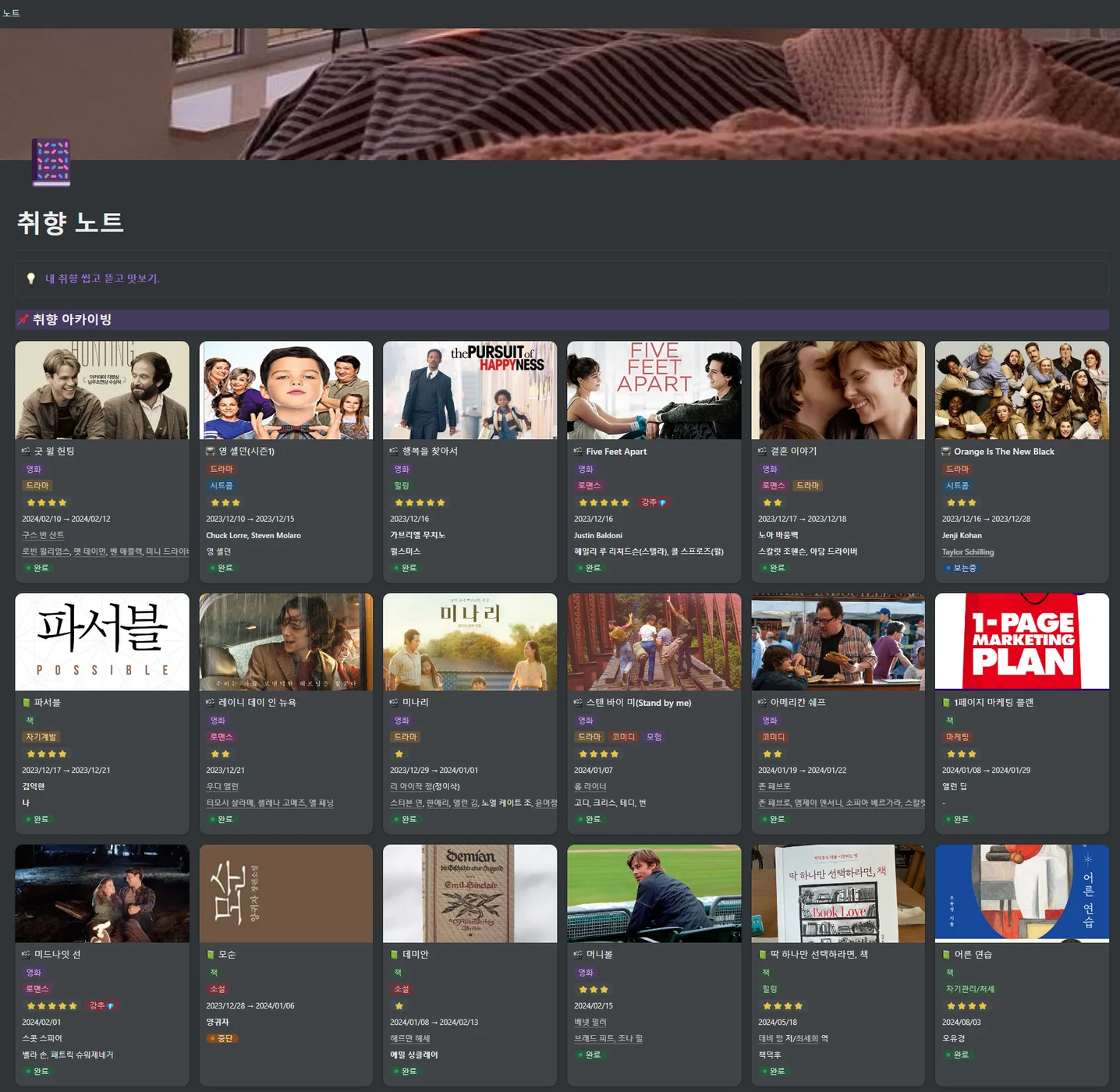1120x1092 pixels.
Task: Click the film icon beside 결혼 이야기
Action: [762, 451]
